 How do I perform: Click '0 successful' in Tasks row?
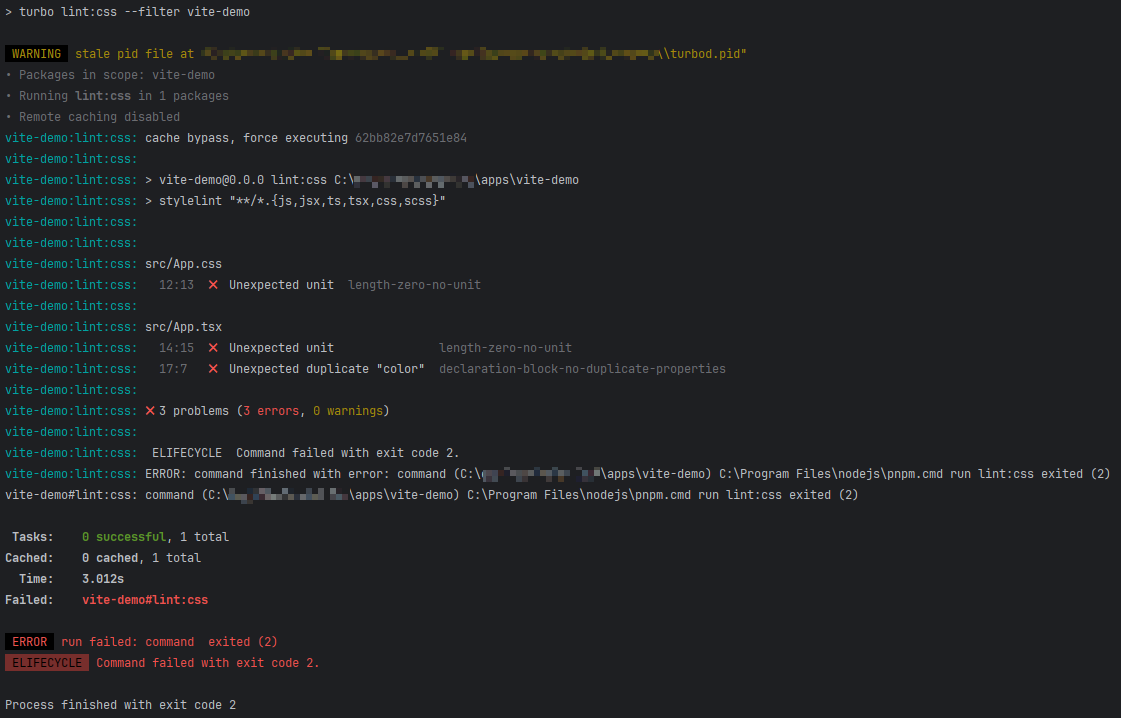tap(124, 537)
